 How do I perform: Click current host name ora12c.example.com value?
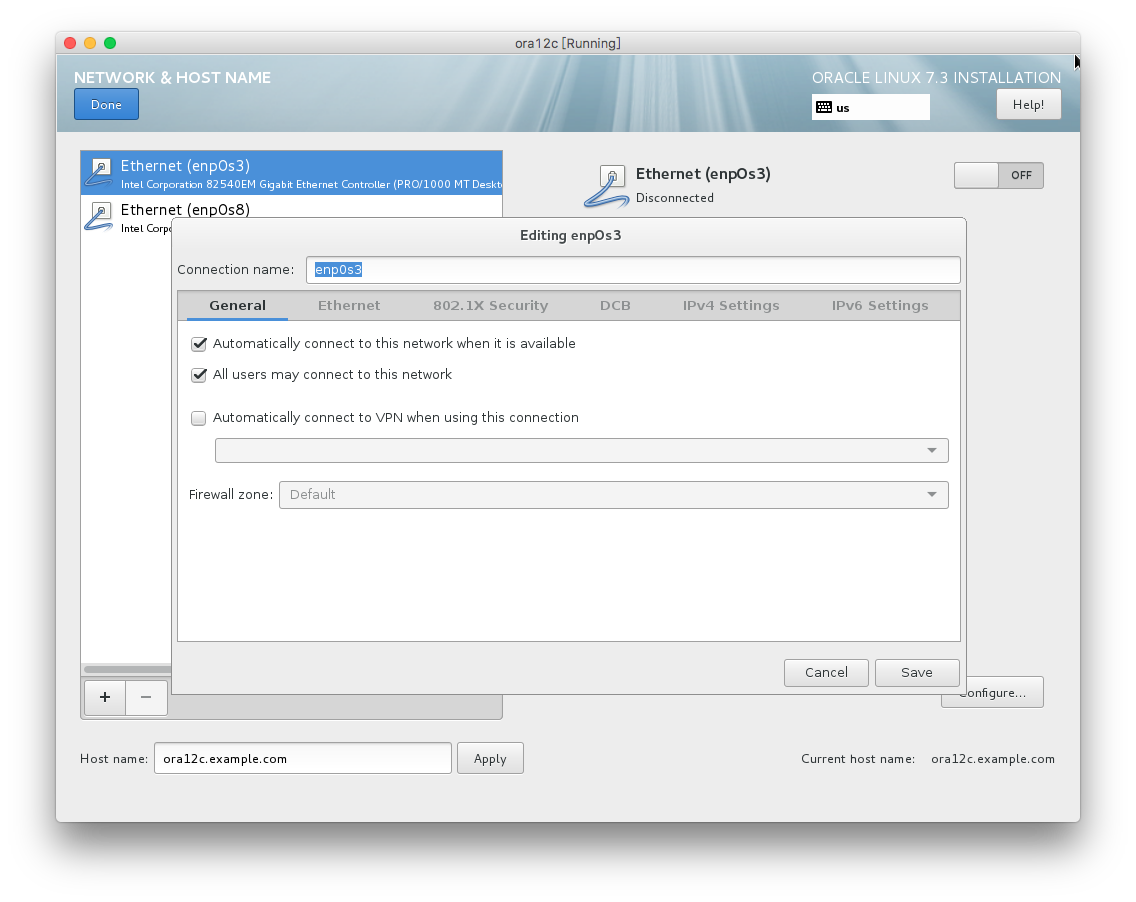(x=993, y=759)
